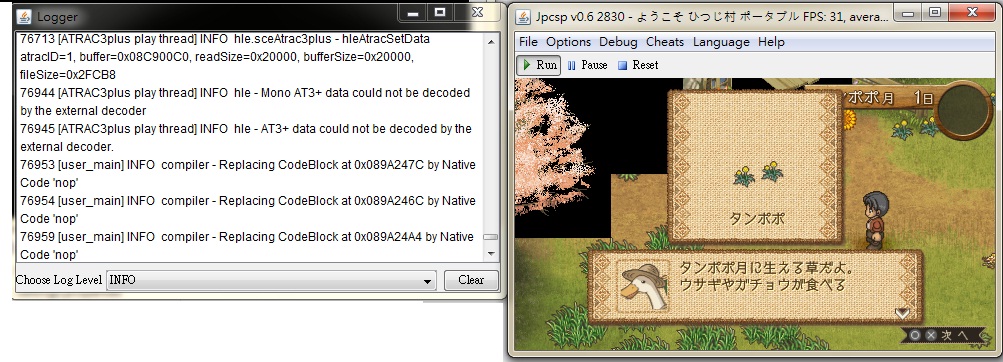Click the ウサギやガチョウが食べる dialog line
The height and width of the screenshot is (362, 1003).
coord(762,285)
